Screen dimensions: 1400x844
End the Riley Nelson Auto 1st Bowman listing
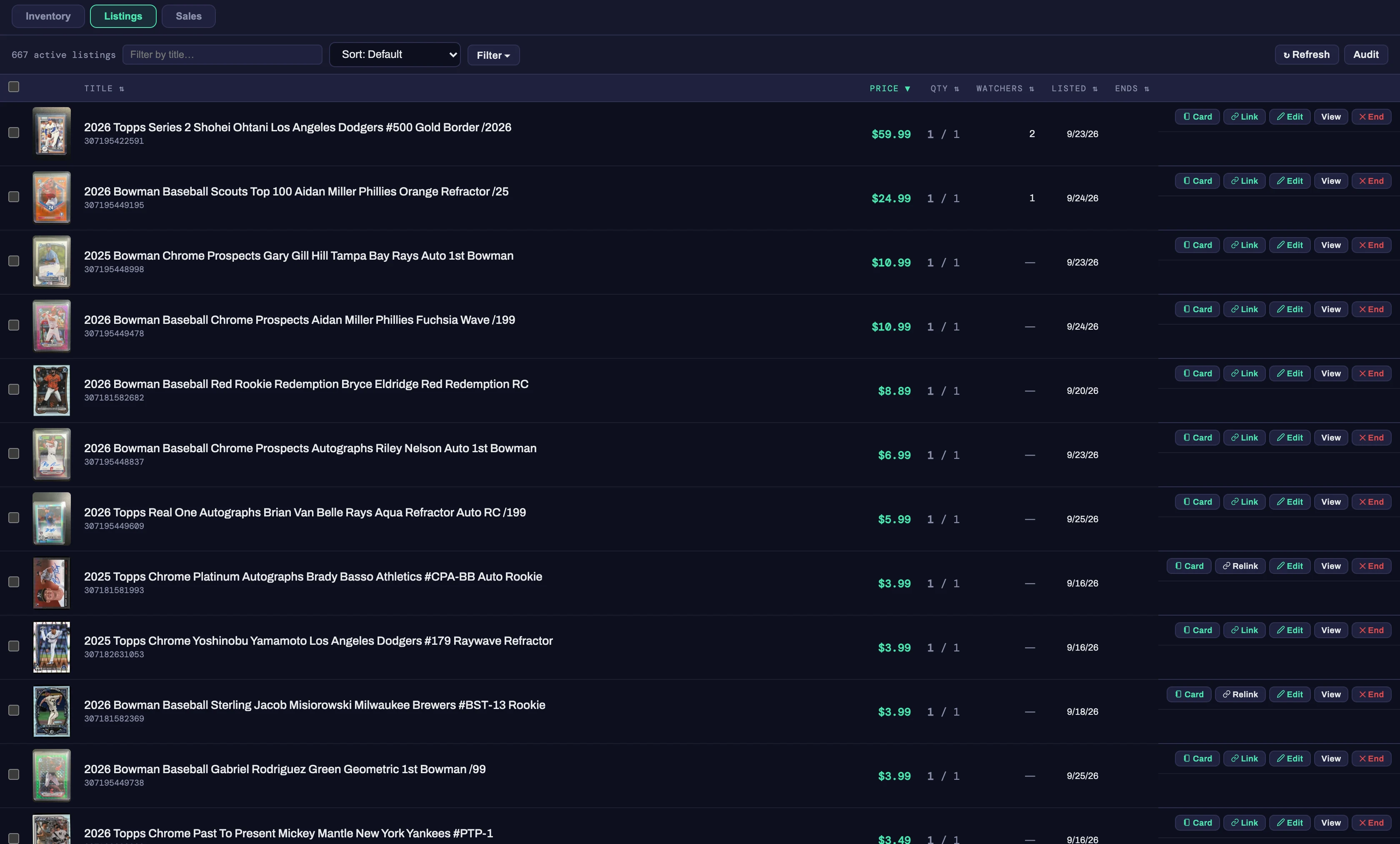click(1371, 438)
